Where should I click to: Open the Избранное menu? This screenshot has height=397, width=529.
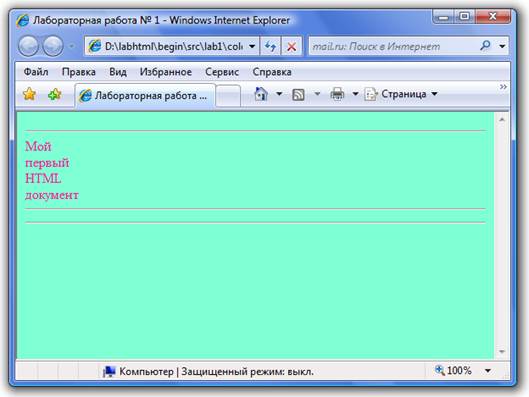(166, 72)
